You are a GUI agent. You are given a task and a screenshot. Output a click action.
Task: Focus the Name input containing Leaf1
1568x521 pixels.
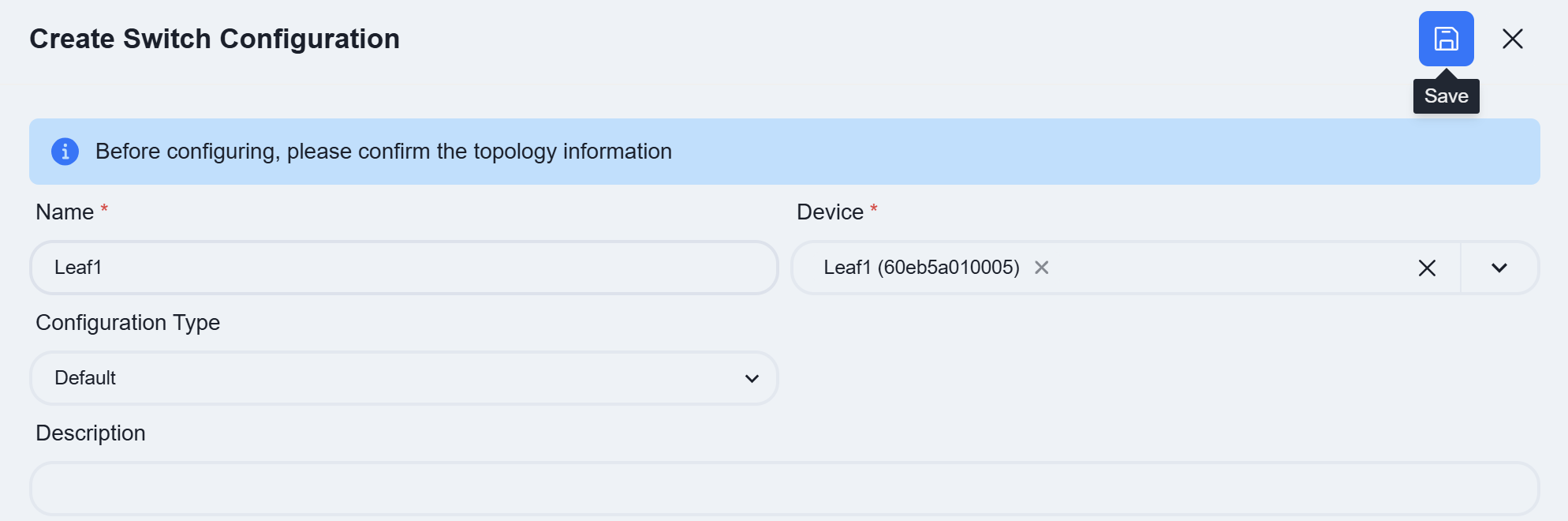coord(404,268)
